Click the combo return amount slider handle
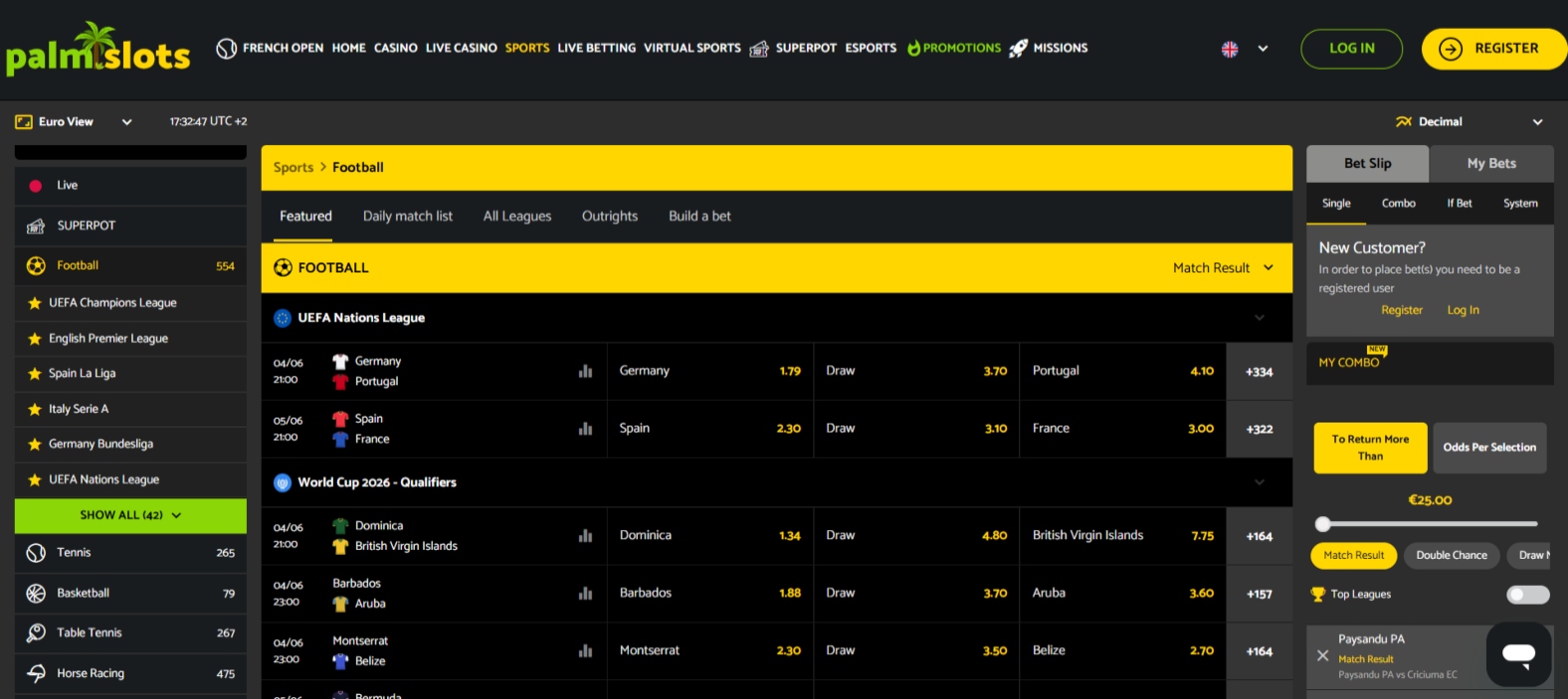Image resolution: width=1568 pixels, height=699 pixels. 1322,524
